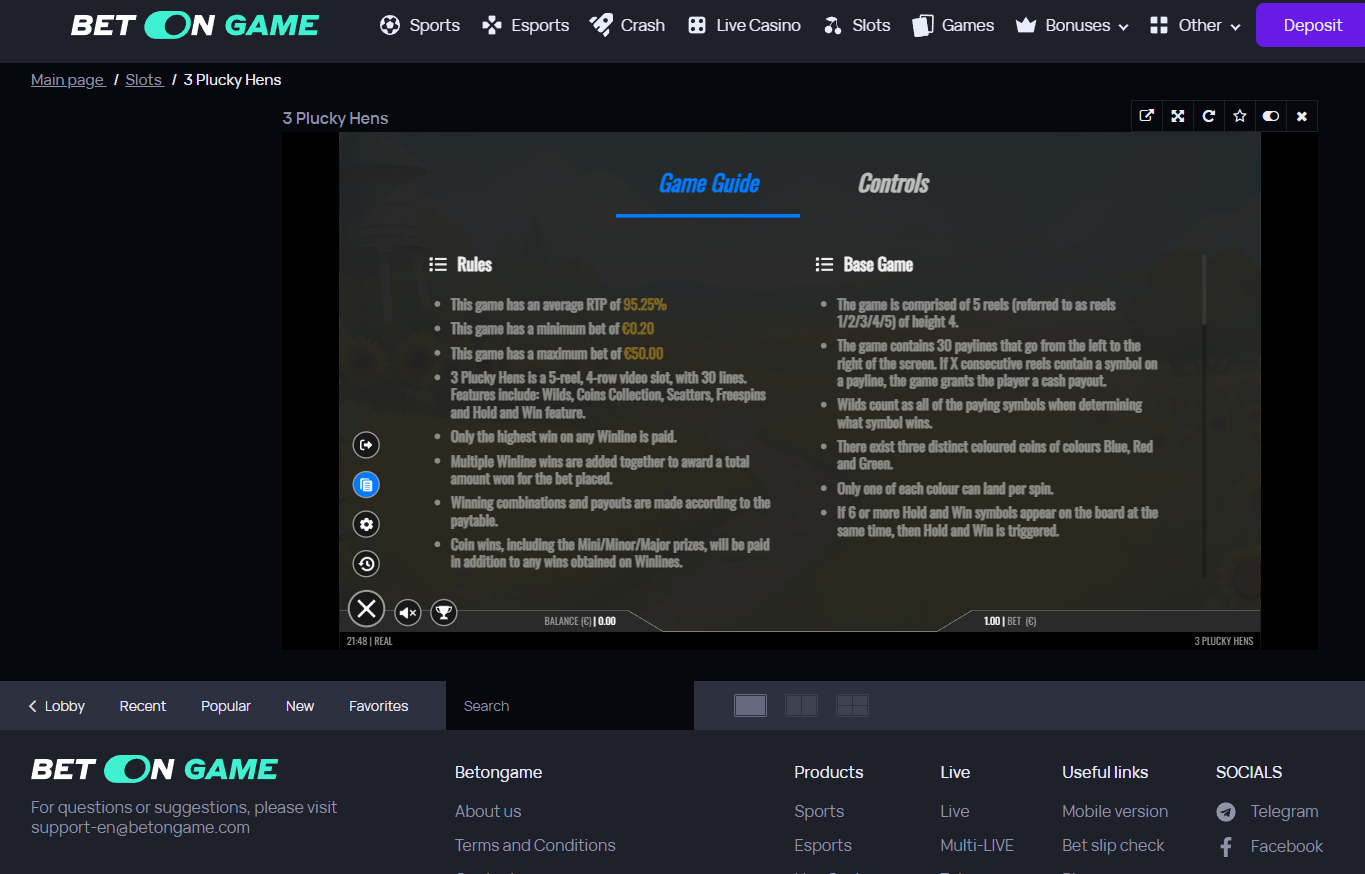Click the 21:48 | REAL status text

coord(370,641)
